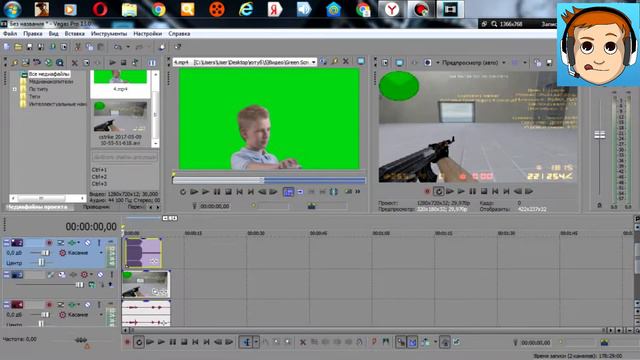Open the Вид menu
640x360 pixels.
[54, 33]
